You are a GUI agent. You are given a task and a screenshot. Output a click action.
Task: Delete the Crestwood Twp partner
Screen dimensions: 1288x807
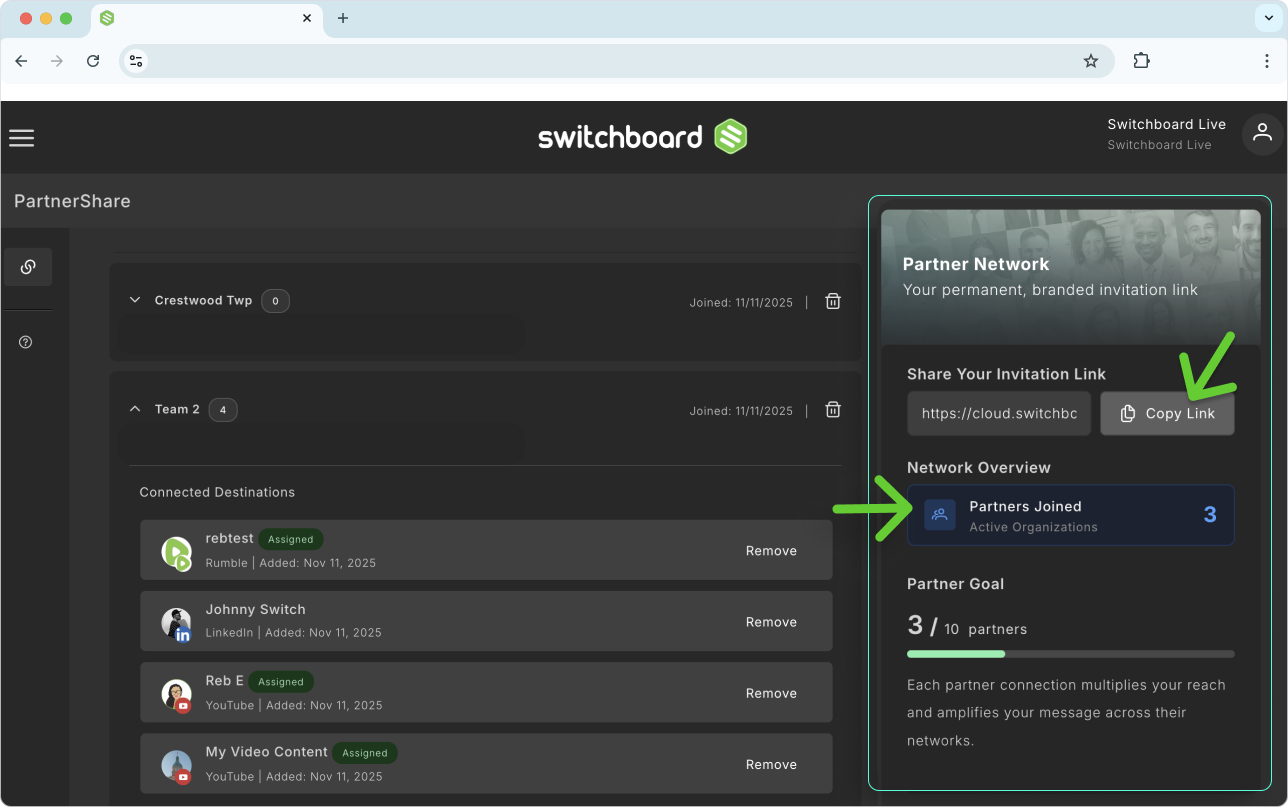pyautogui.click(x=832, y=301)
